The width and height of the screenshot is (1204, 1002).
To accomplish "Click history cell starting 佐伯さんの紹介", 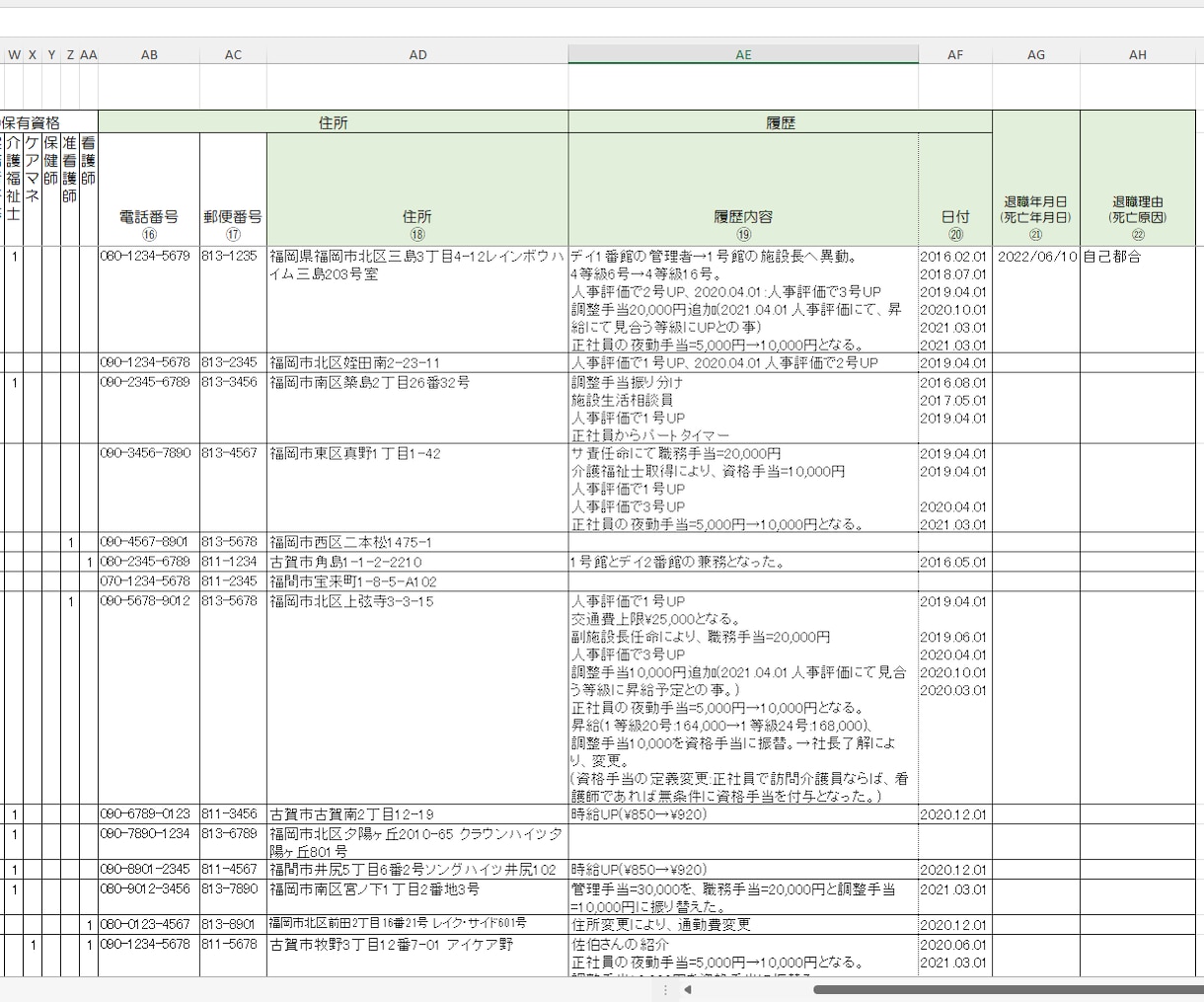I will click(x=743, y=956).
